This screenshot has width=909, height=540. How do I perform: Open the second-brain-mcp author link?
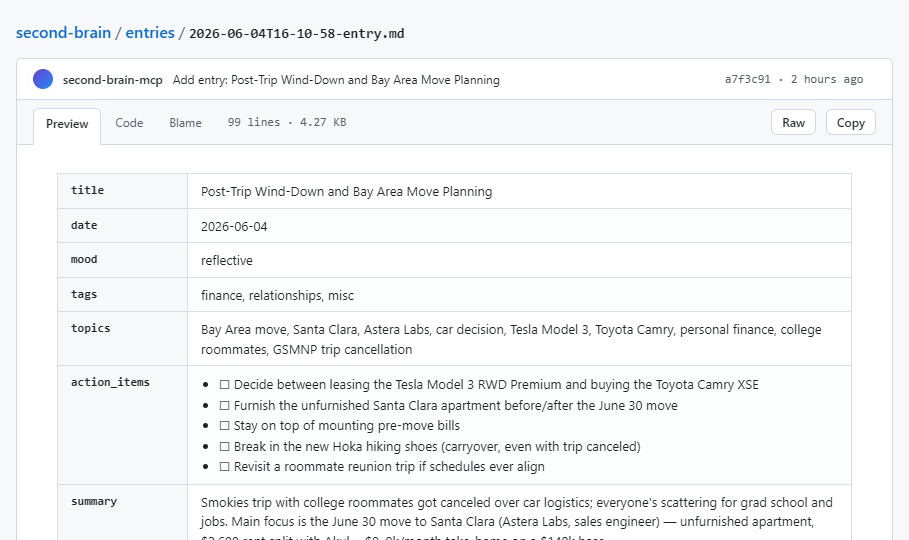tap(112, 80)
